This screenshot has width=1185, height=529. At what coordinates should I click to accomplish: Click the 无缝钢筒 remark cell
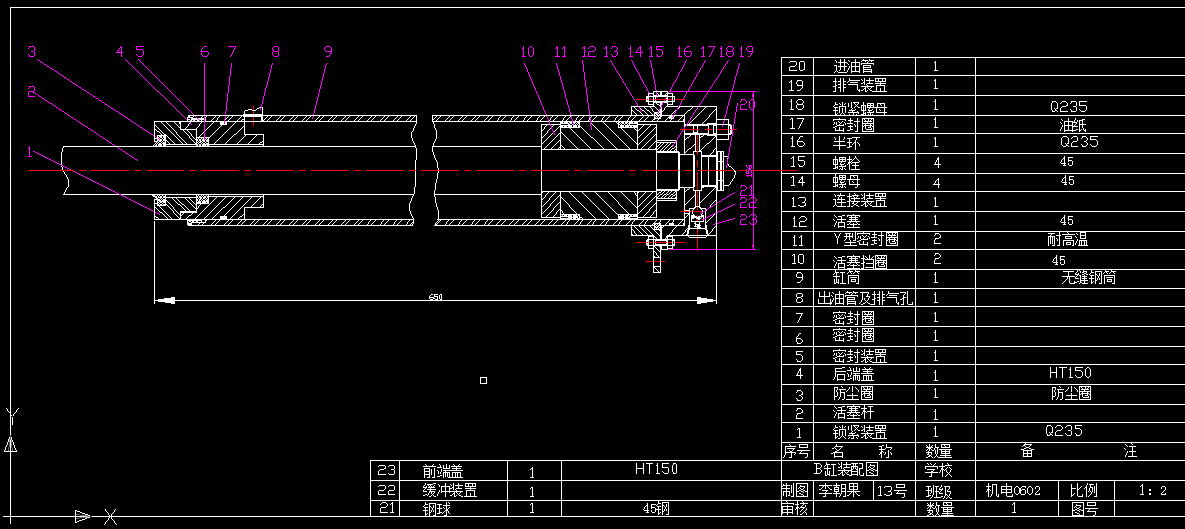click(1089, 277)
